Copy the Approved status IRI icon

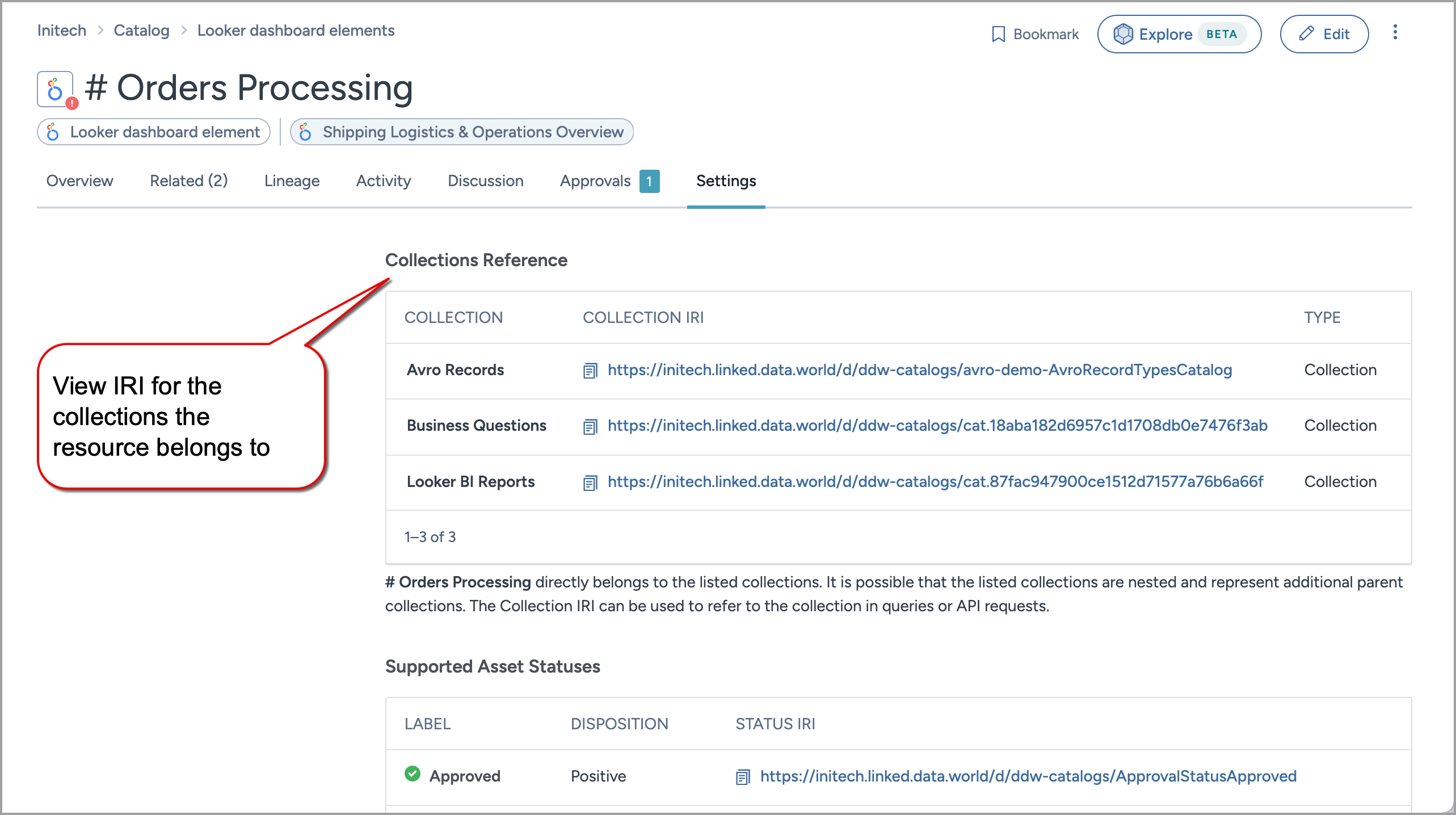click(x=743, y=776)
